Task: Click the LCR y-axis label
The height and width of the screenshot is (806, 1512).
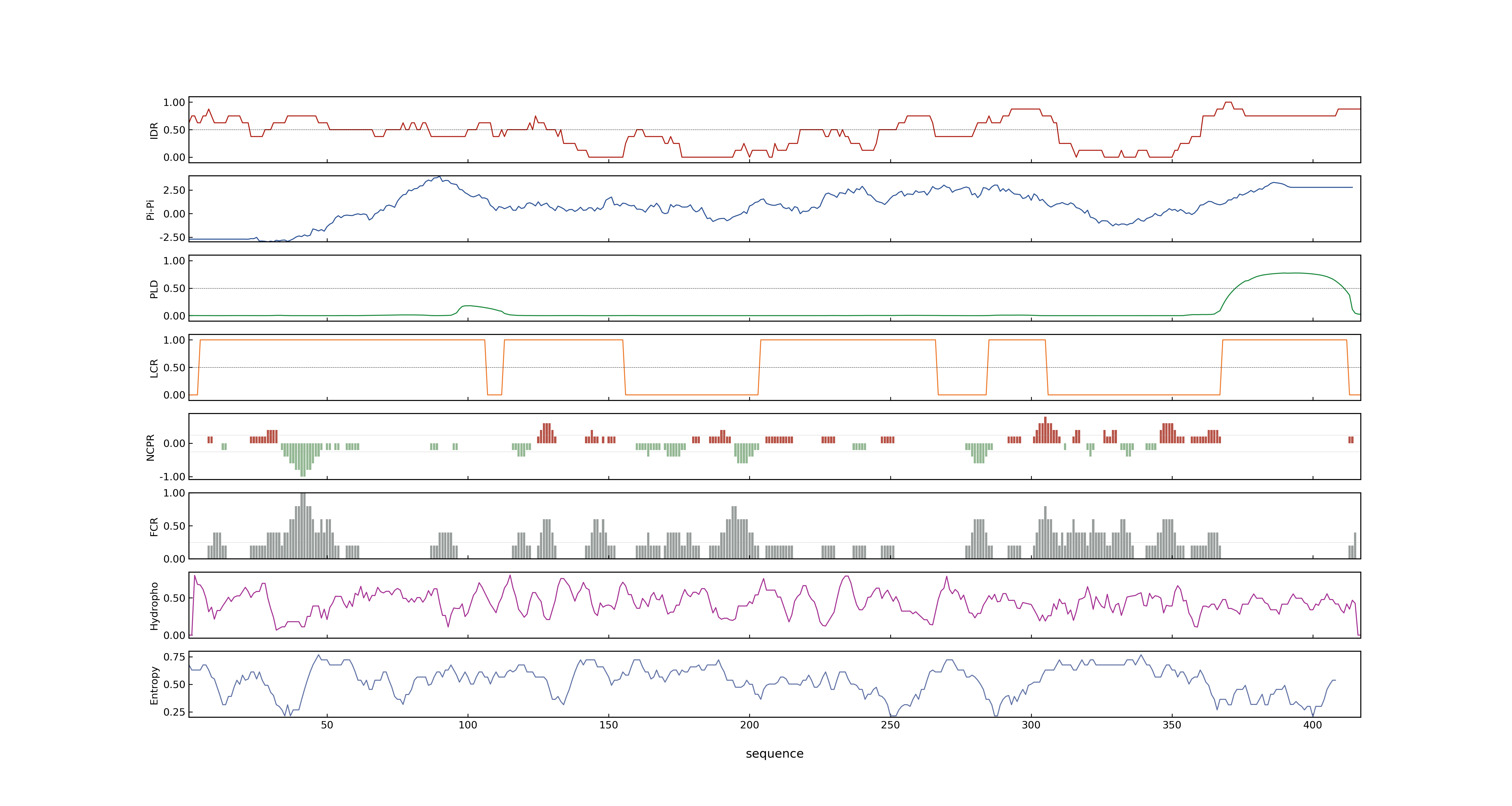Action: pyautogui.click(x=154, y=368)
